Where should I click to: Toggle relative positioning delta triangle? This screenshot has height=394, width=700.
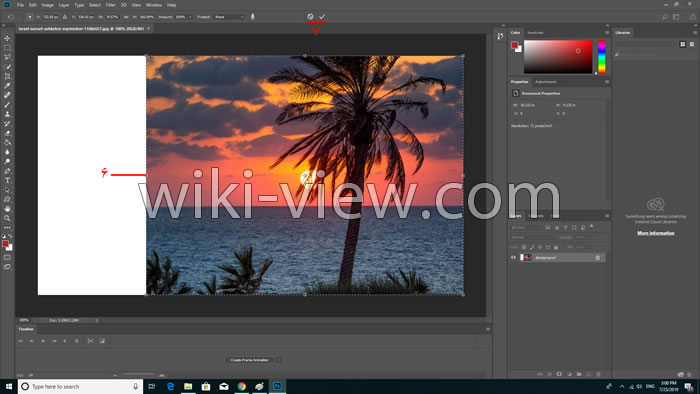(x=65, y=17)
